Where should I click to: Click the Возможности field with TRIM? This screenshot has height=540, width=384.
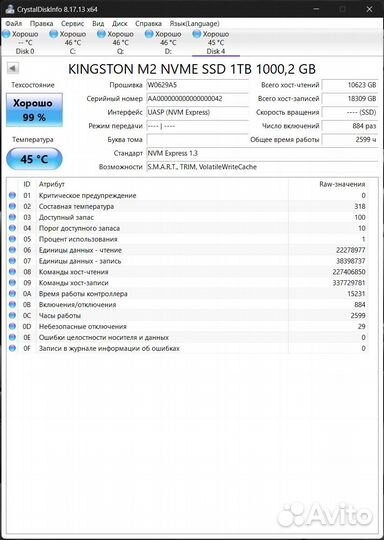(262, 167)
